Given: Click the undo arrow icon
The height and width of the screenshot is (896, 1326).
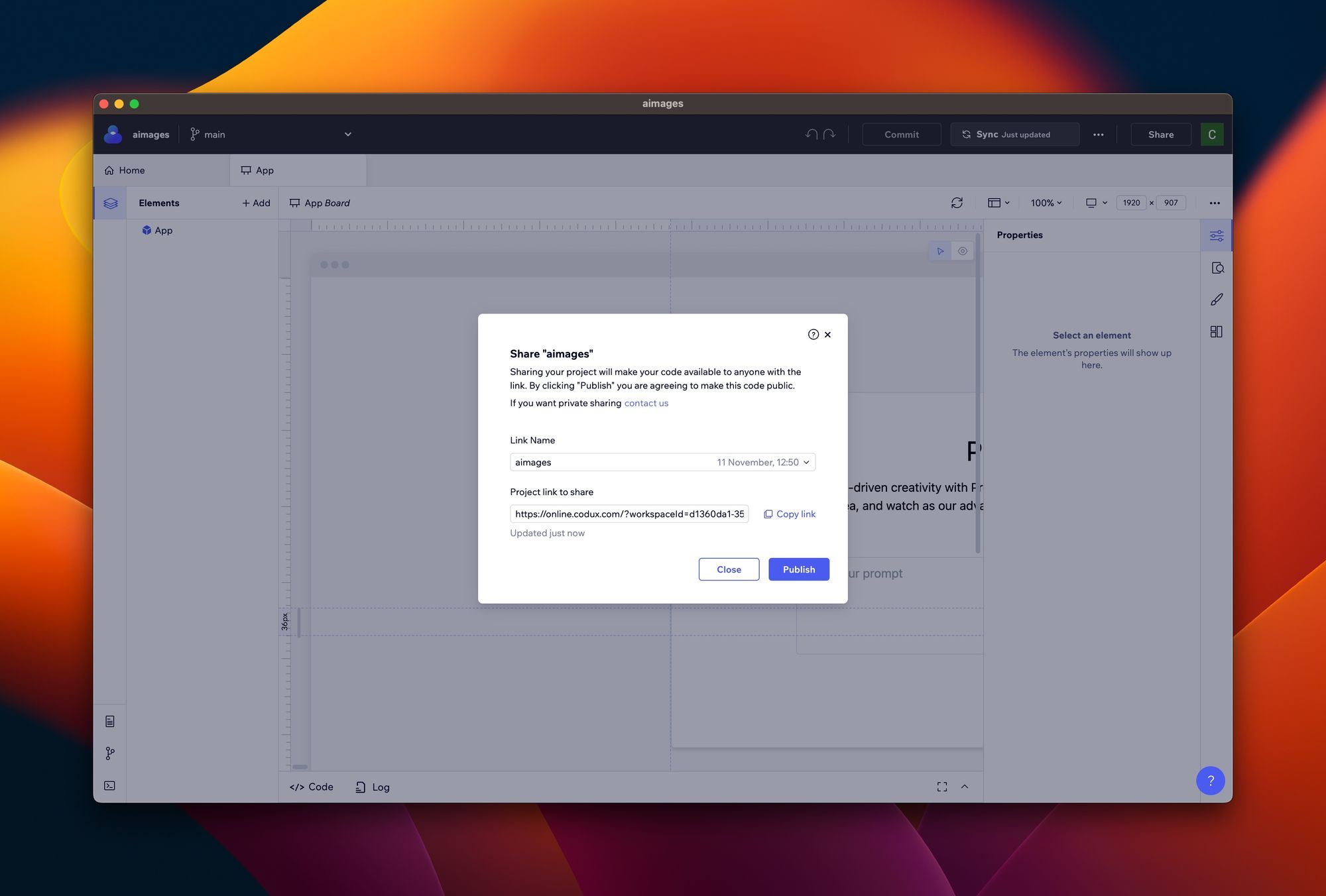Looking at the screenshot, I should click(810, 134).
